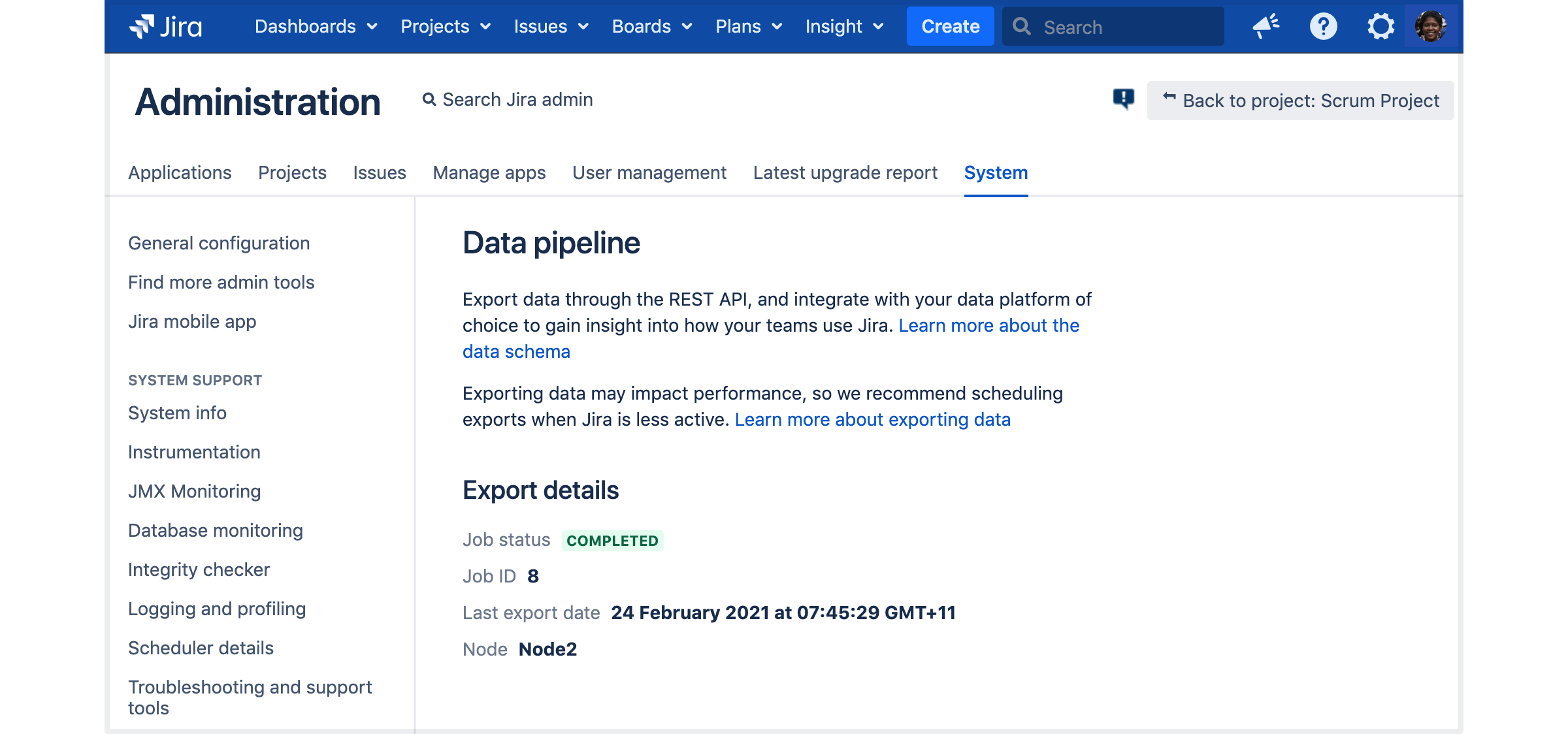Click the top search magnifier icon
1568x734 pixels.
coord(1022,27)
